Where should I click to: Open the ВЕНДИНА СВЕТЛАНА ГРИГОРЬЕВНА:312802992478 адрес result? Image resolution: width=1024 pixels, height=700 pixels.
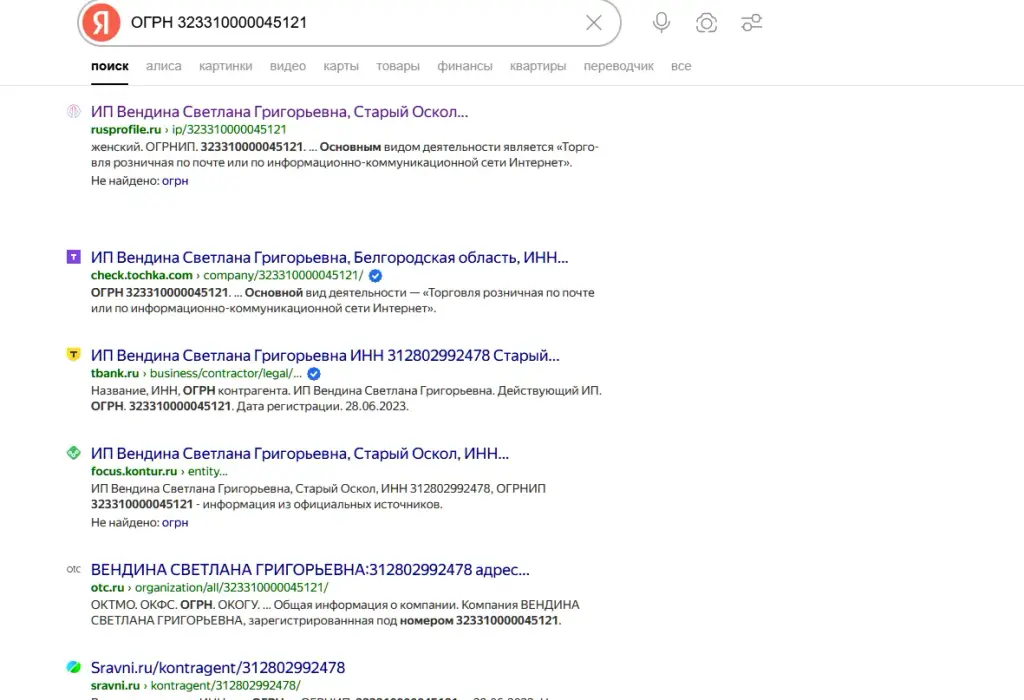(x=310, y=569)
